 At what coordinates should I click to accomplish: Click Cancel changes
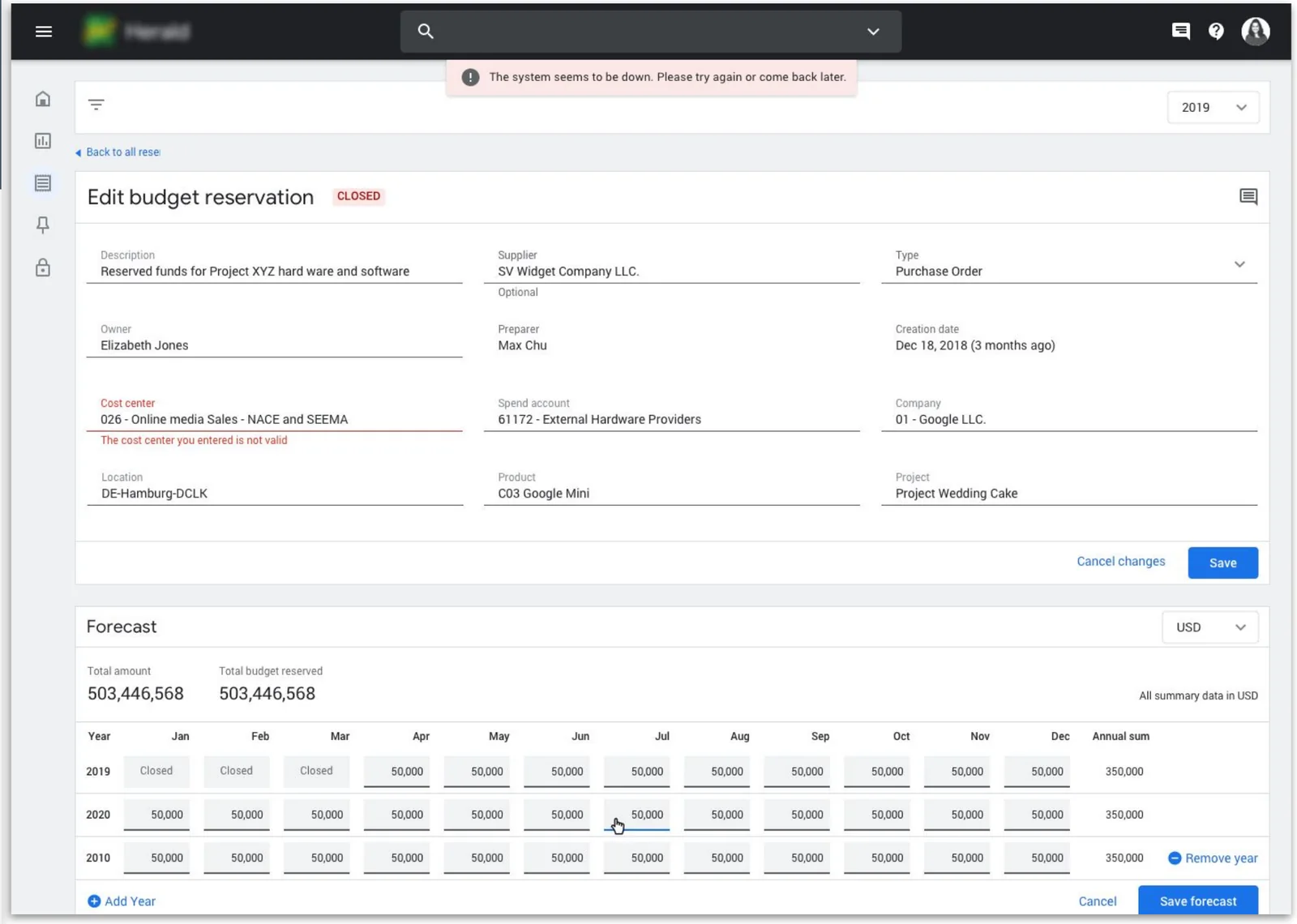(1120, 562)
